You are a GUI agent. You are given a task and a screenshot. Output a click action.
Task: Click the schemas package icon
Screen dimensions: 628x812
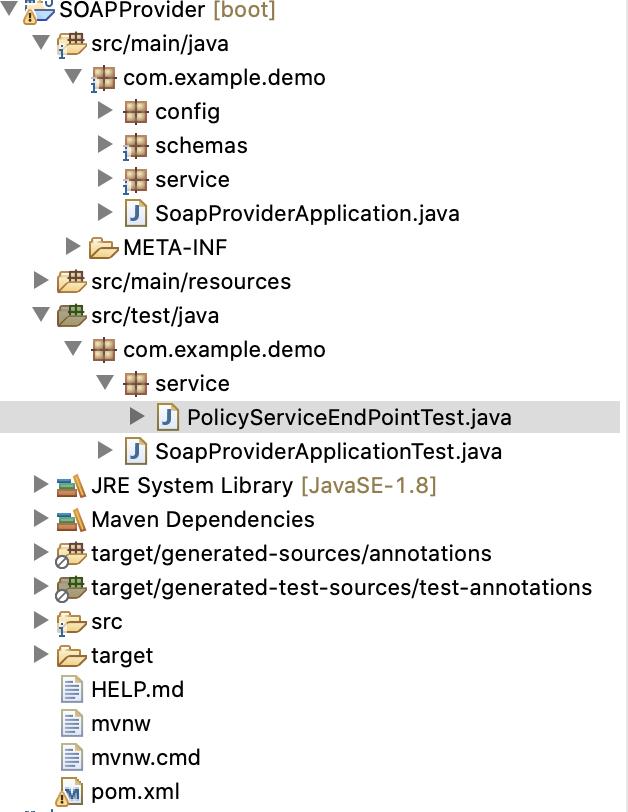pos(135,146)
